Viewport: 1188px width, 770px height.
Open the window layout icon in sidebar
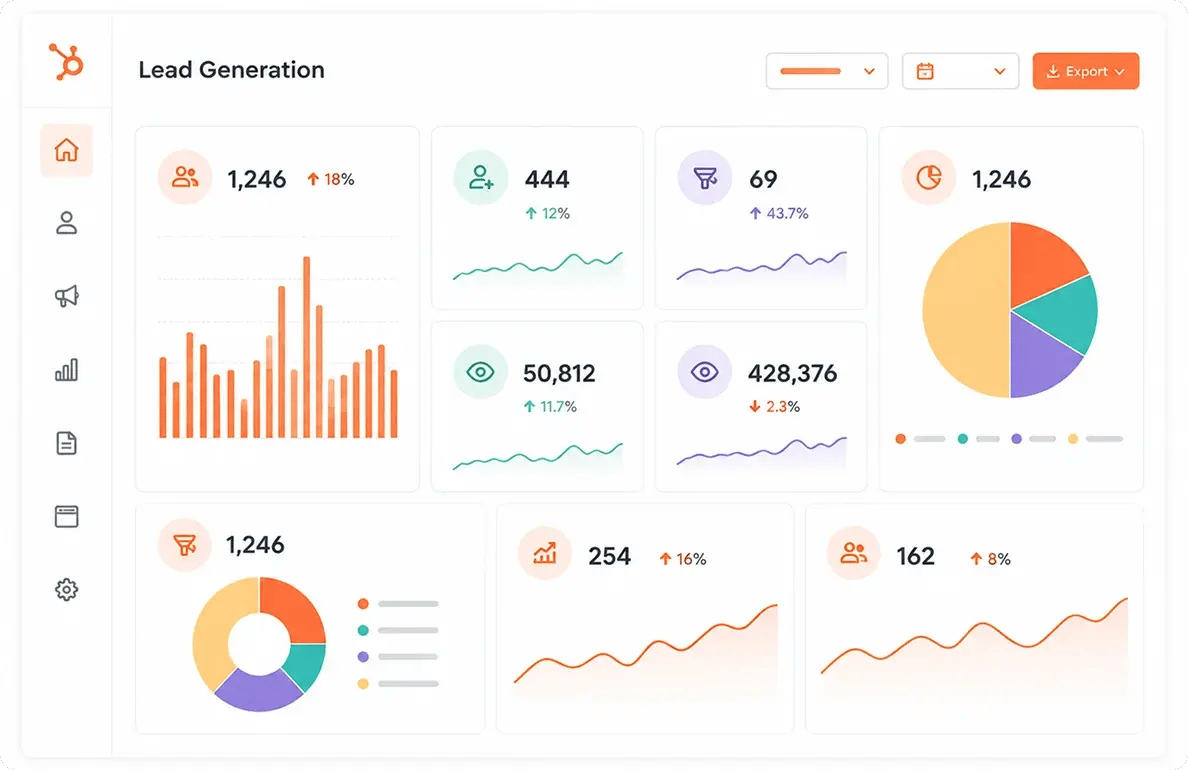point(67,517)
